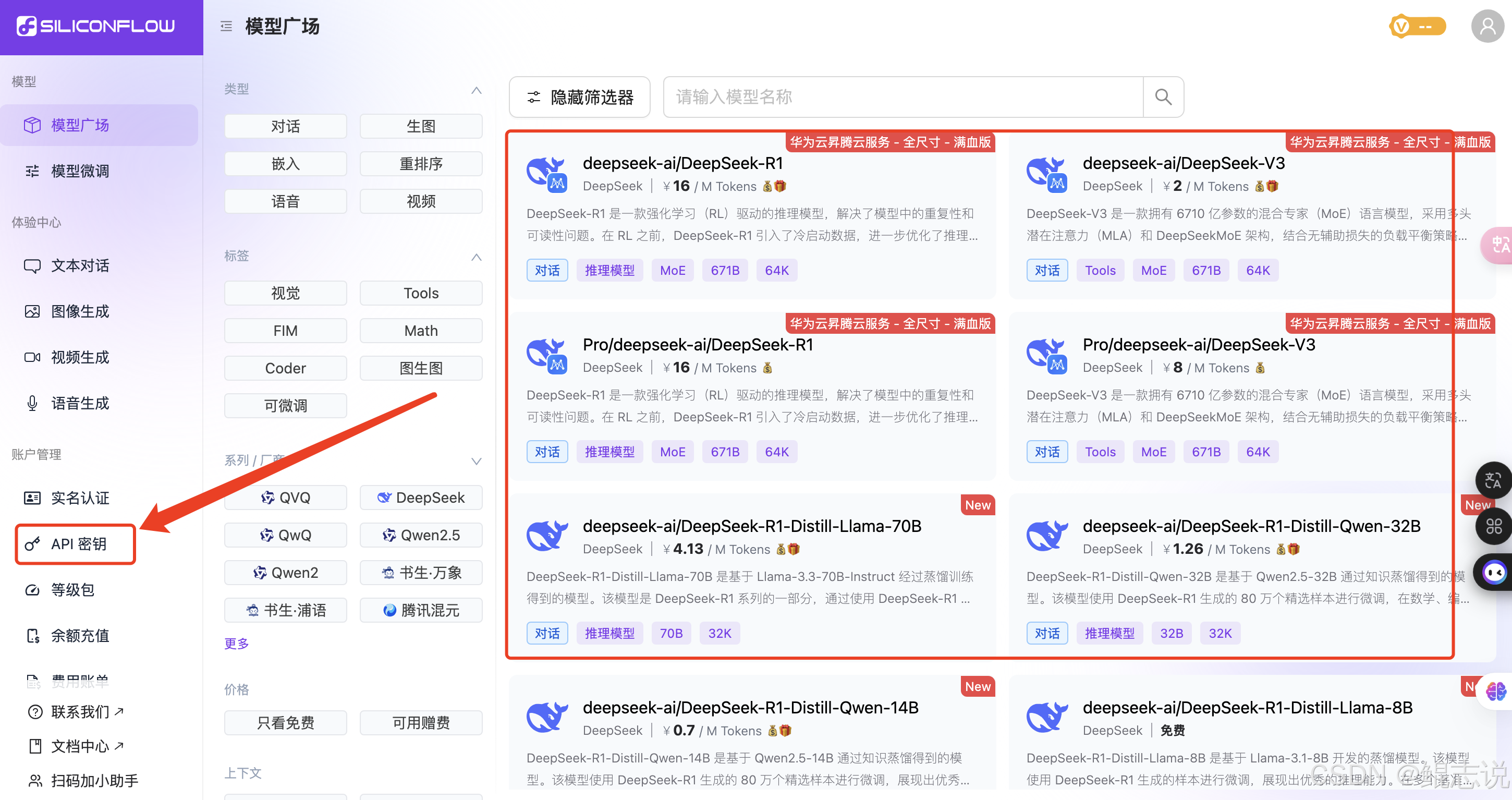The width and height of the screenshot is (1512, 800).
Task: Toggle the 对话 type filter
Action: [x=285, y=126]
